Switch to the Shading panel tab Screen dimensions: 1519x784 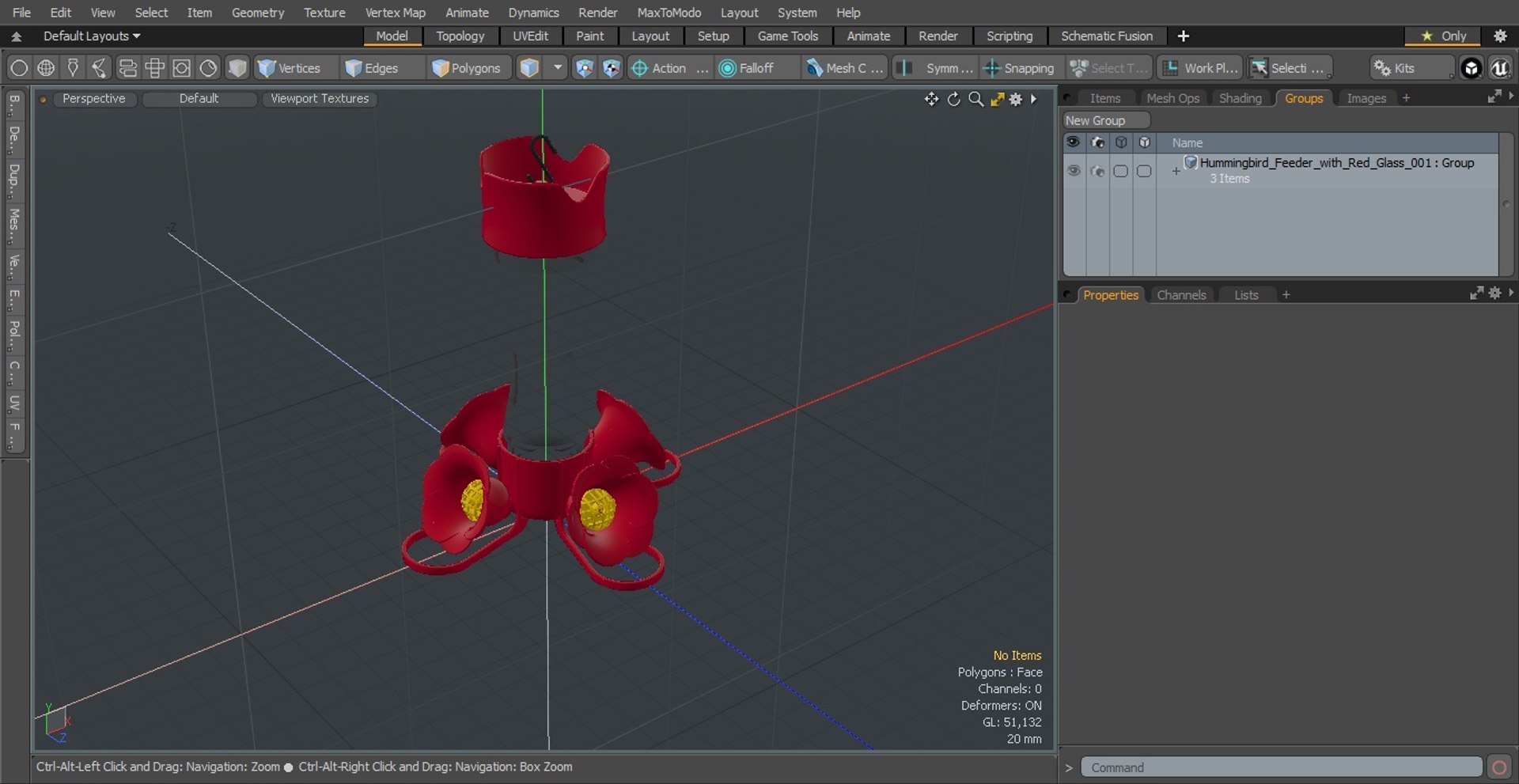point(1240,98)
